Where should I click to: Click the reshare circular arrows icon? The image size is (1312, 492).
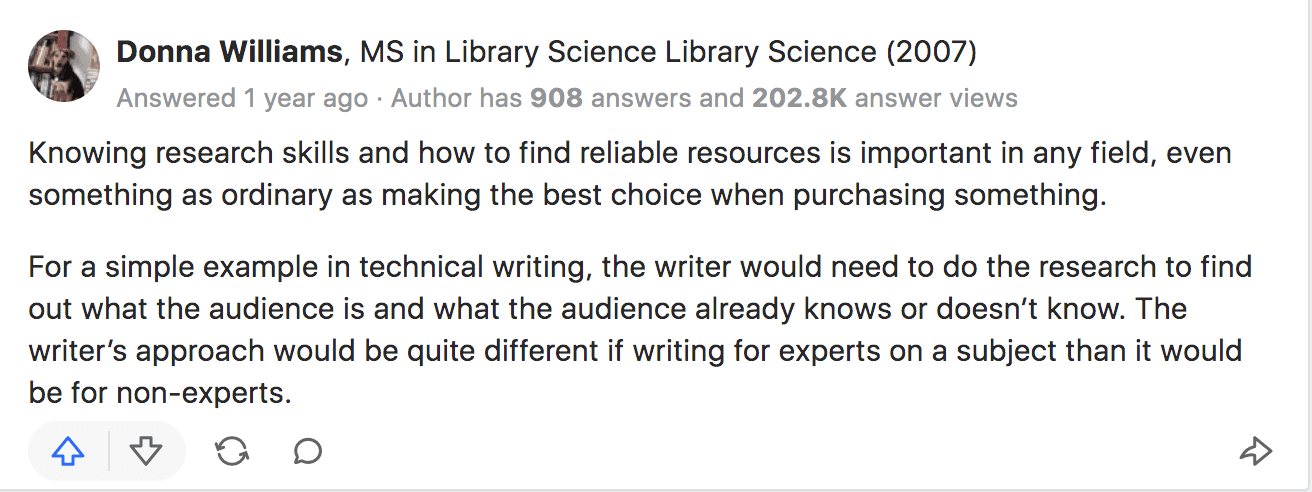point(232,452)
